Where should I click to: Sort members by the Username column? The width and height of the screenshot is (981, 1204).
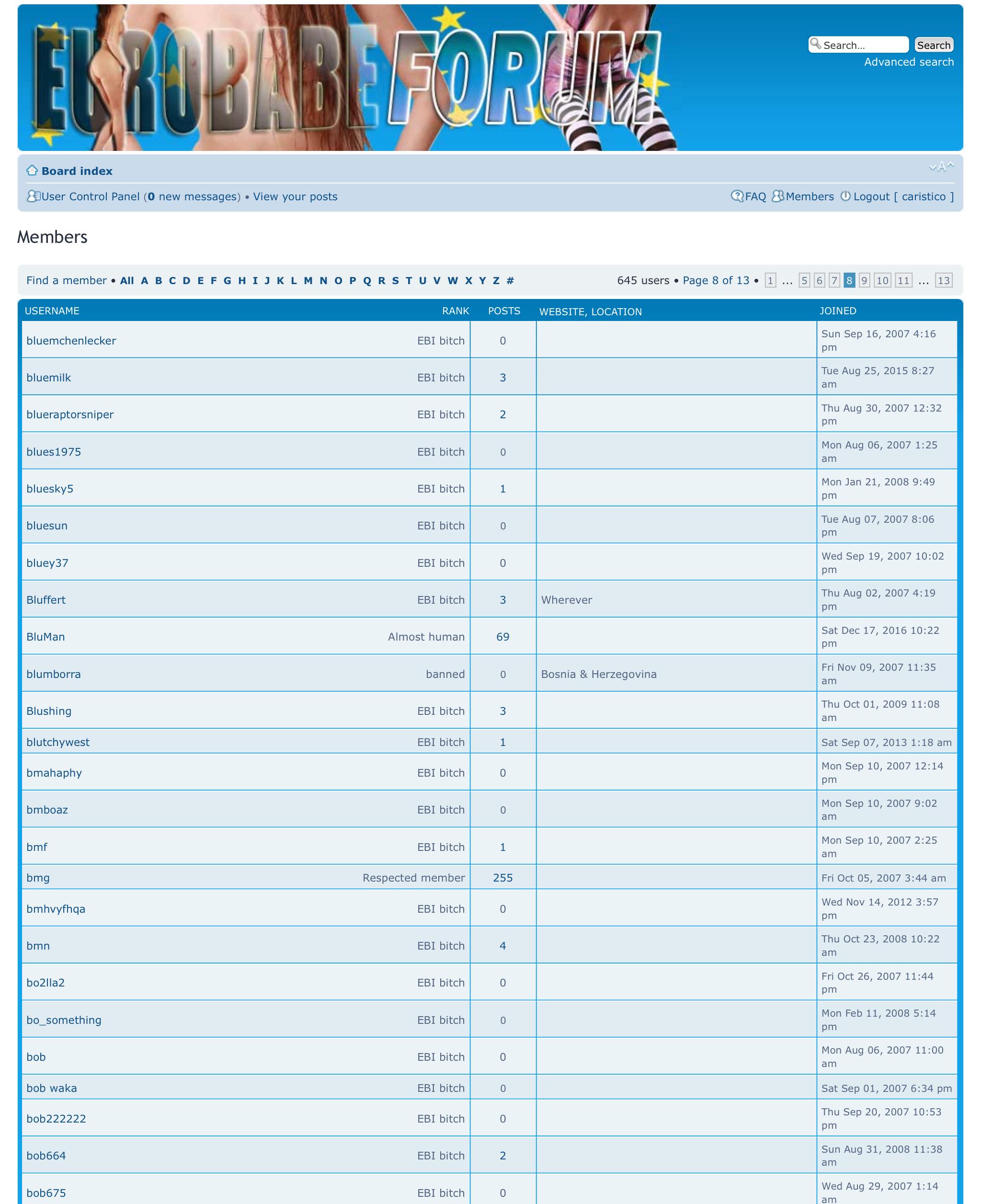[x=52, y=311]
